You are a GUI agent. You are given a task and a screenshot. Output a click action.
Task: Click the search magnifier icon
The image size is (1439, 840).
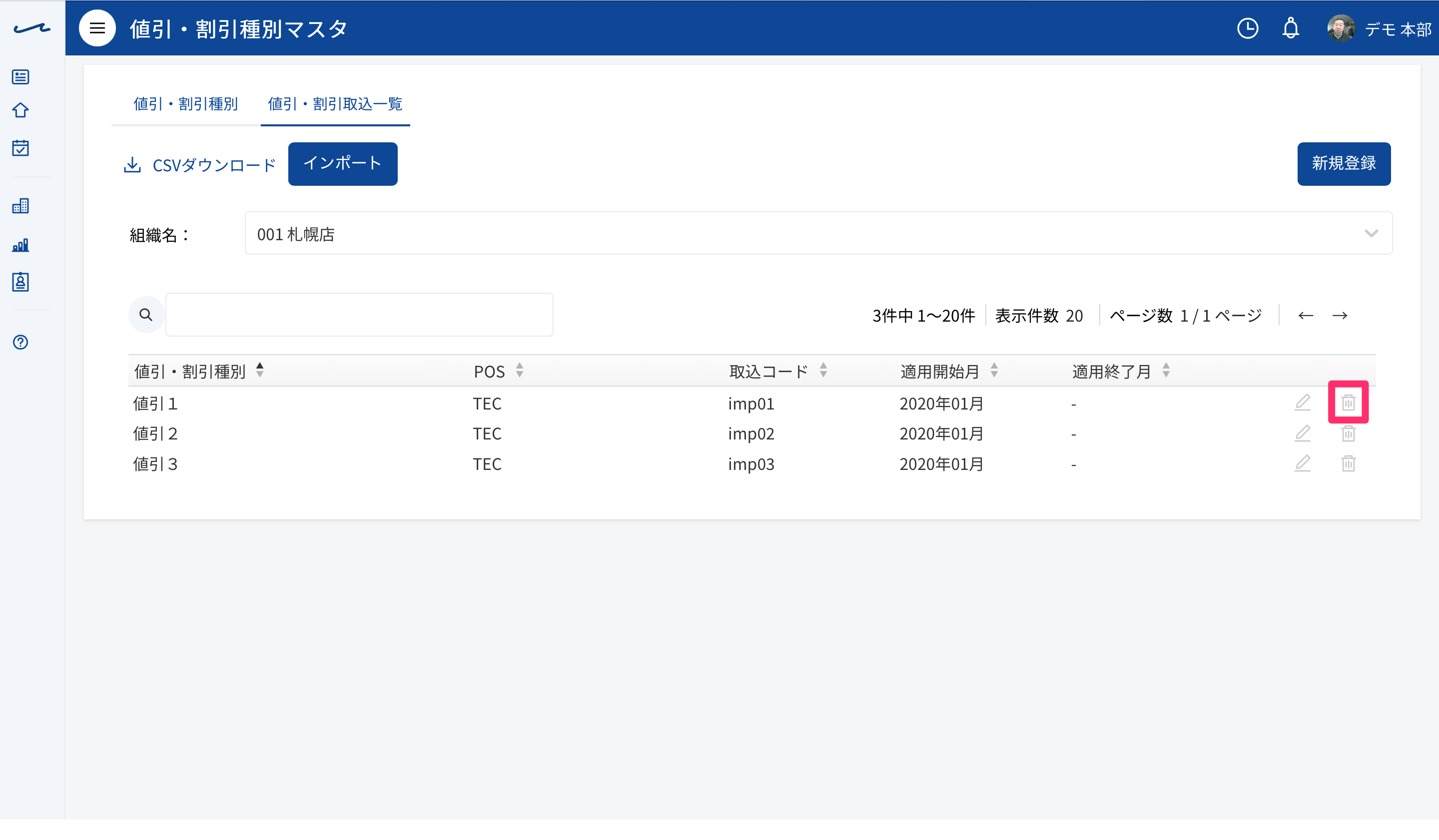point(146,315)
